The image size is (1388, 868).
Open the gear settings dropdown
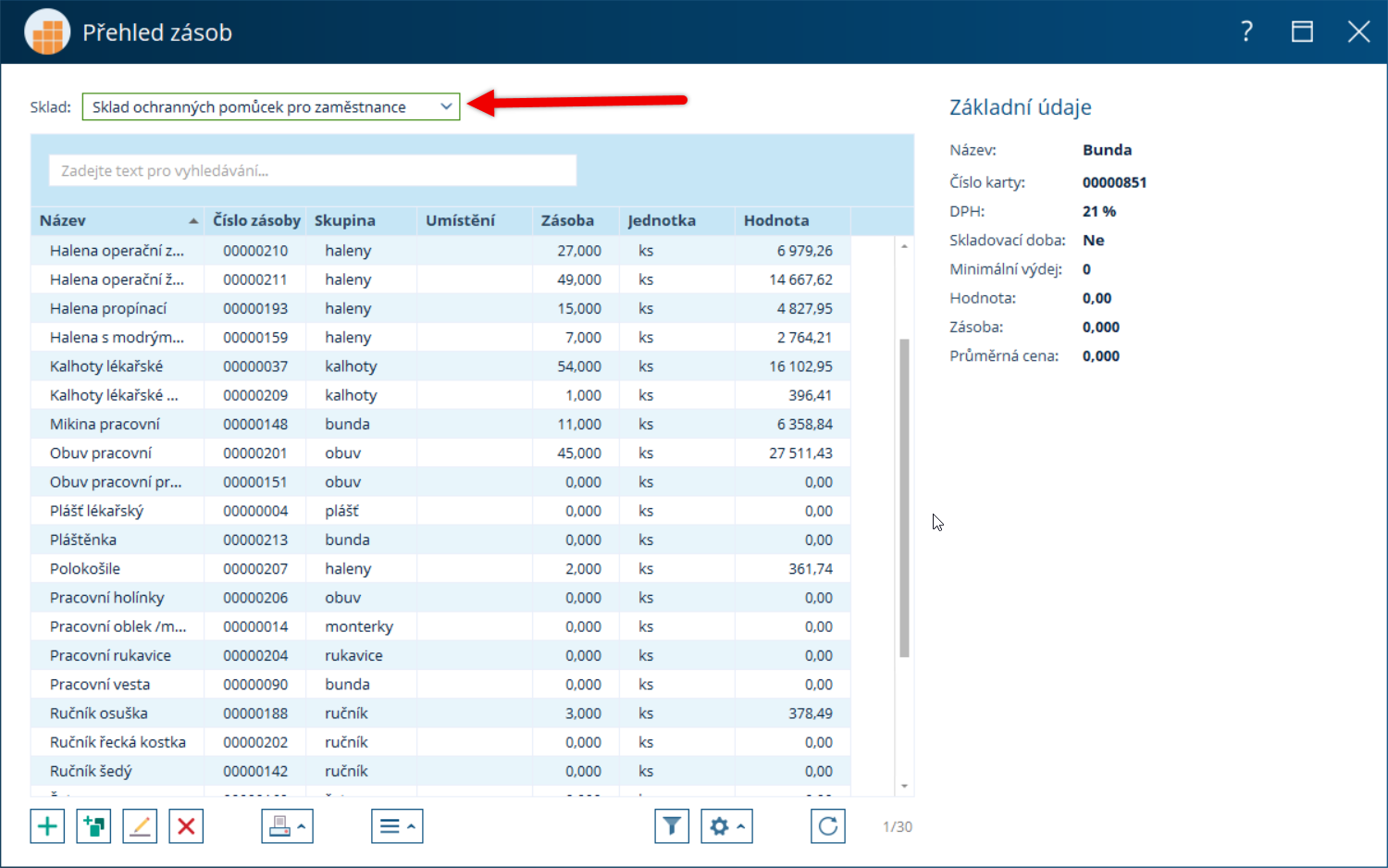tap(726, 826)
